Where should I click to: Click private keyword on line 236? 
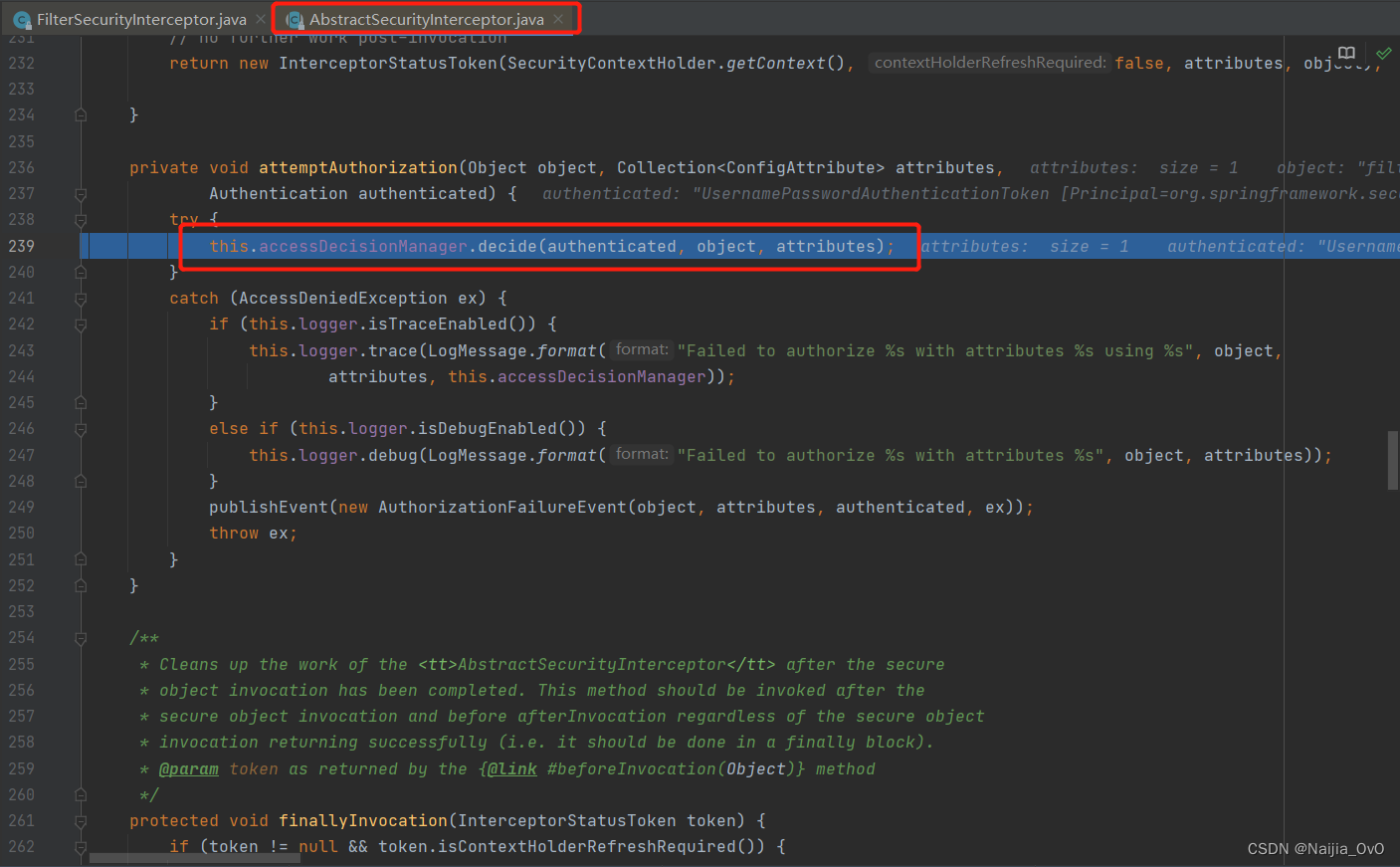[x=164, y=167]
